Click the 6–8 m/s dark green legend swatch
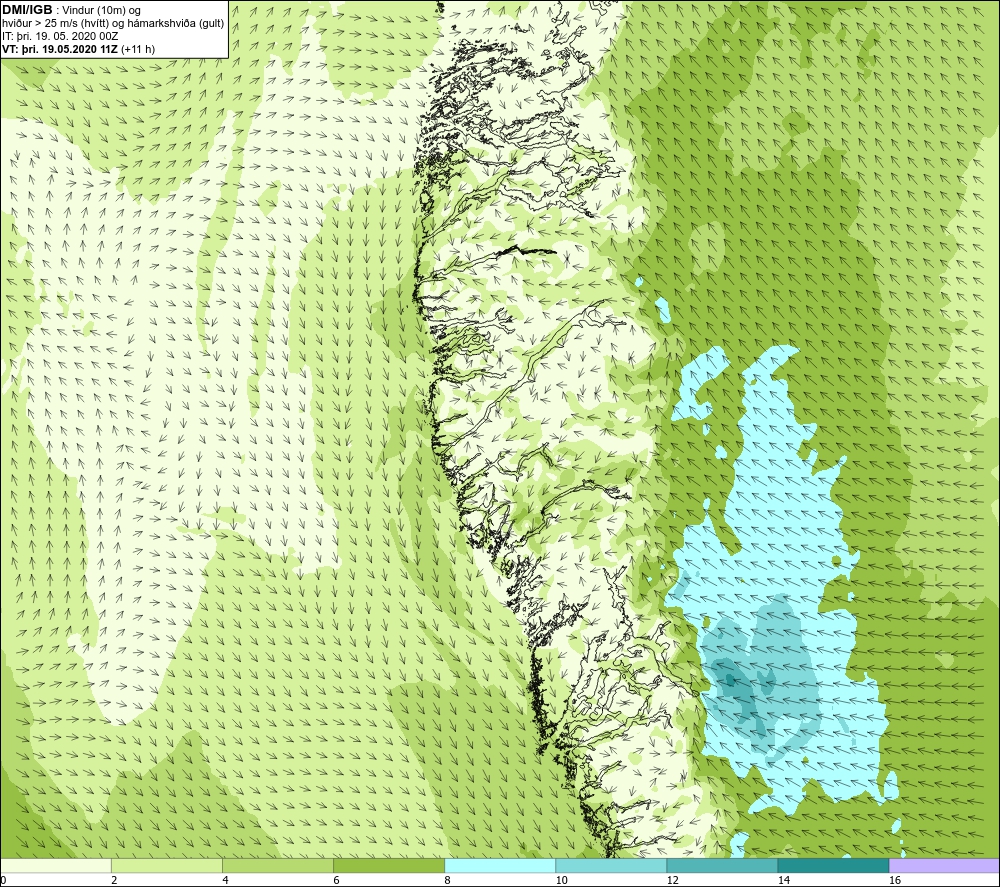The width and height of the screenshot is (1000, 887). (389, 866)
